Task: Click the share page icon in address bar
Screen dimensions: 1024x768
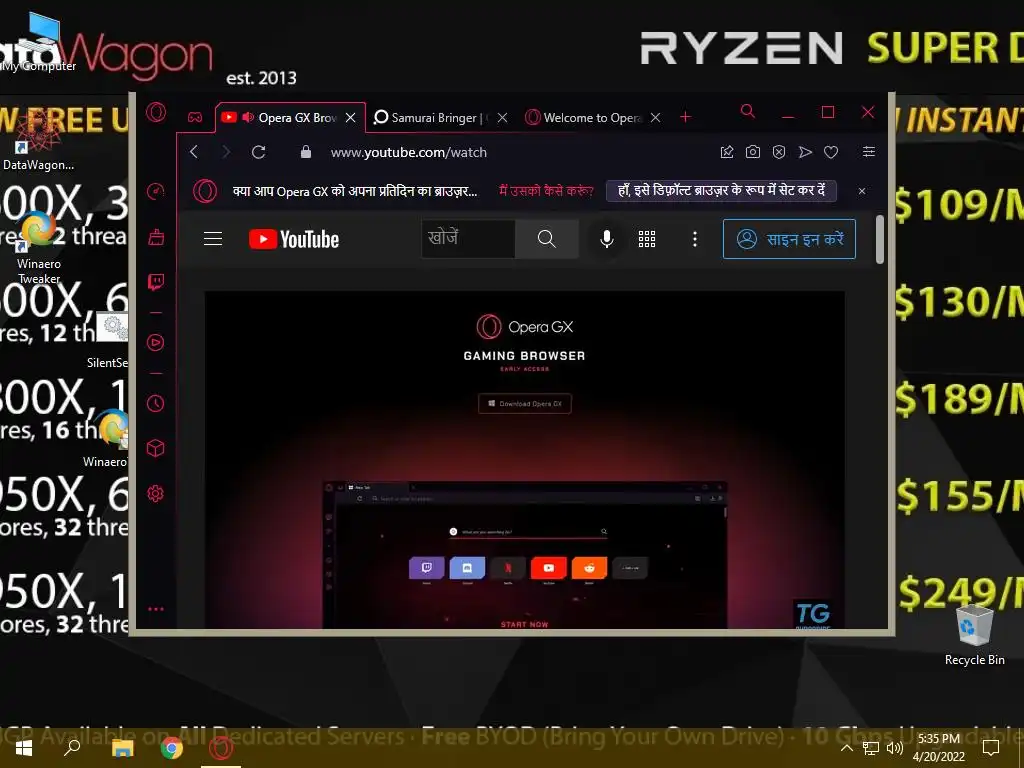Action: tap(727, 152)
